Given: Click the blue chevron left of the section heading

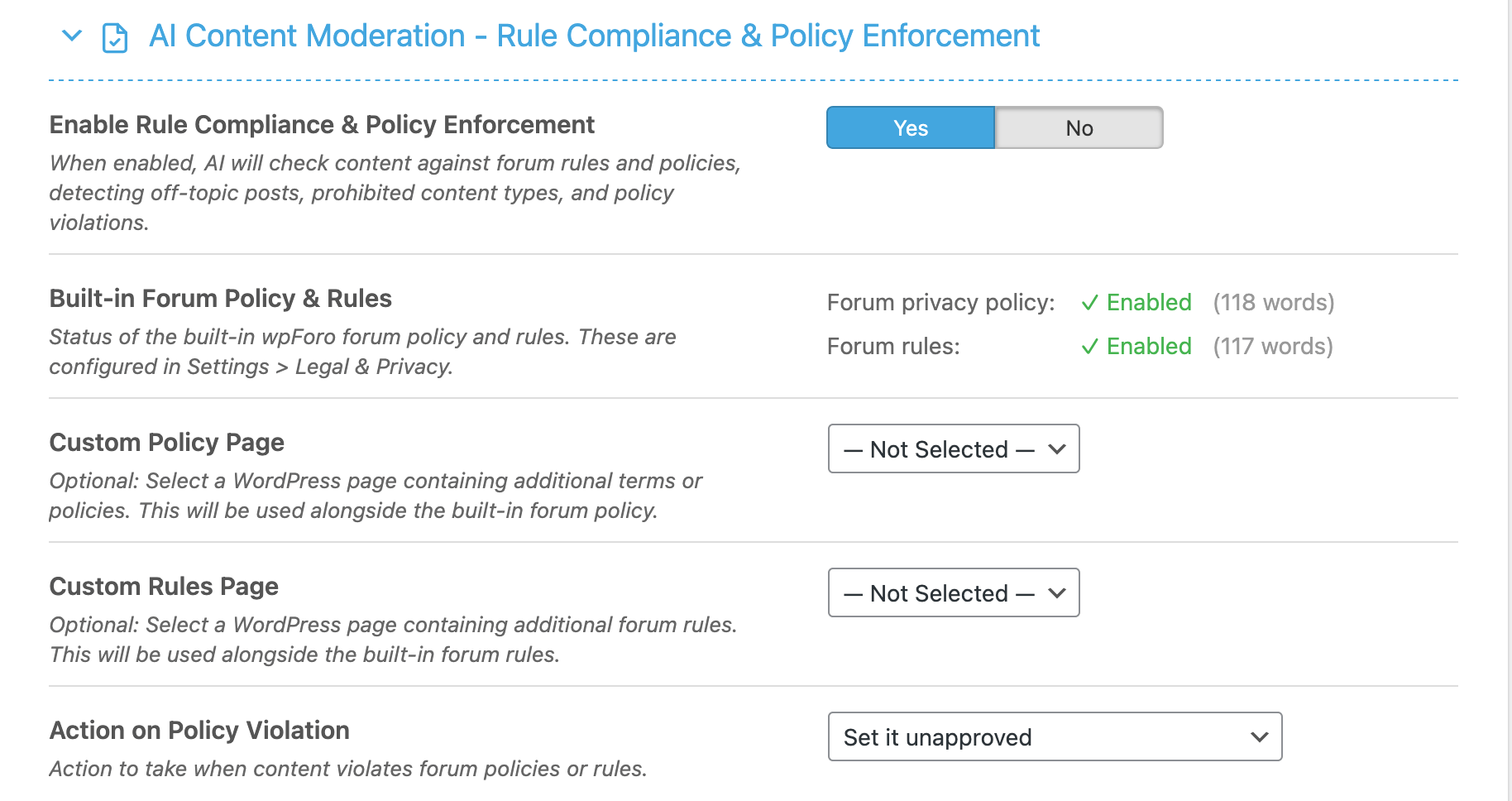Looking at the screenshot, I should click(71, 36).
